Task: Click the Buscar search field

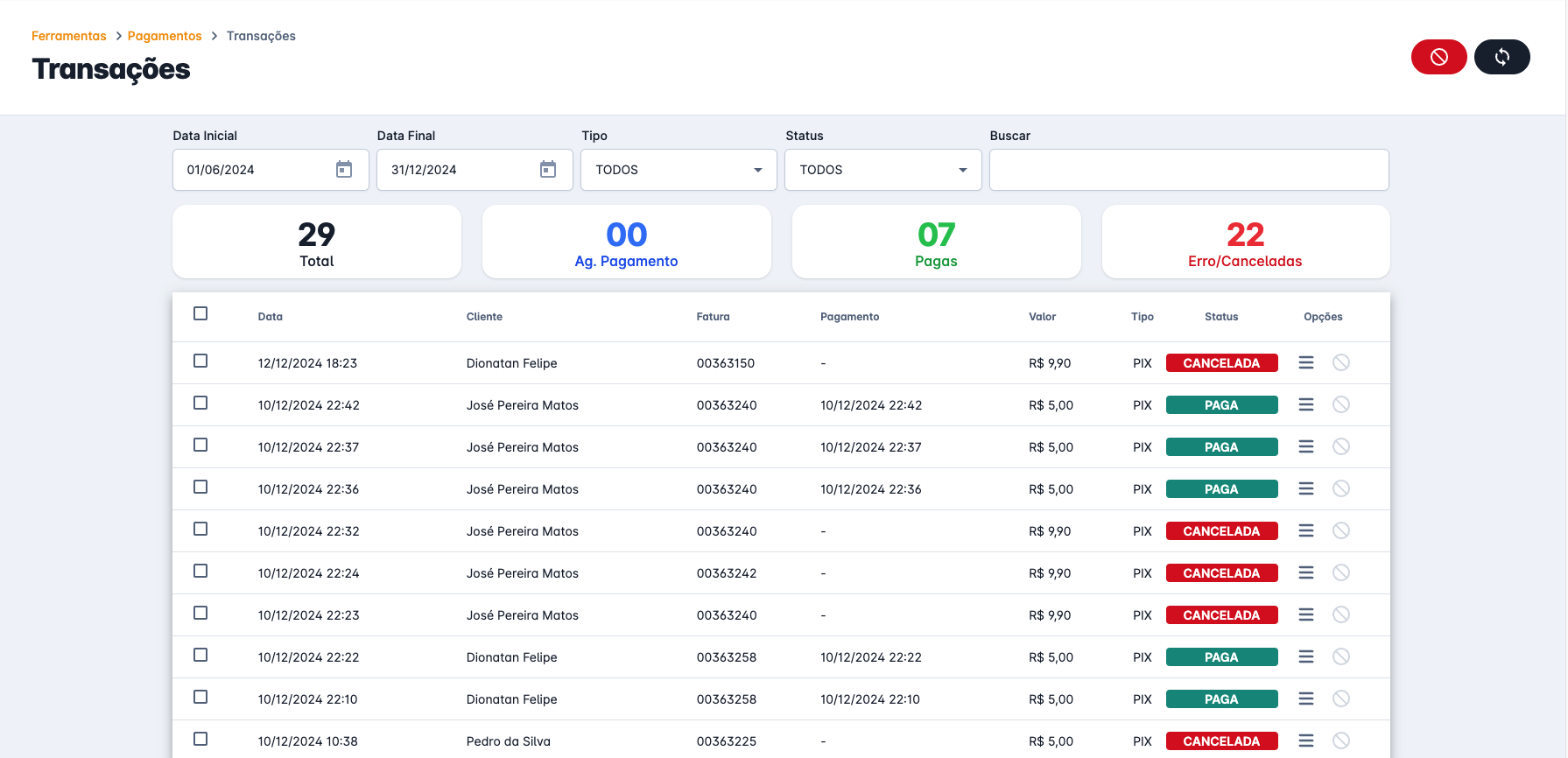Action: tap(1188, 170)
